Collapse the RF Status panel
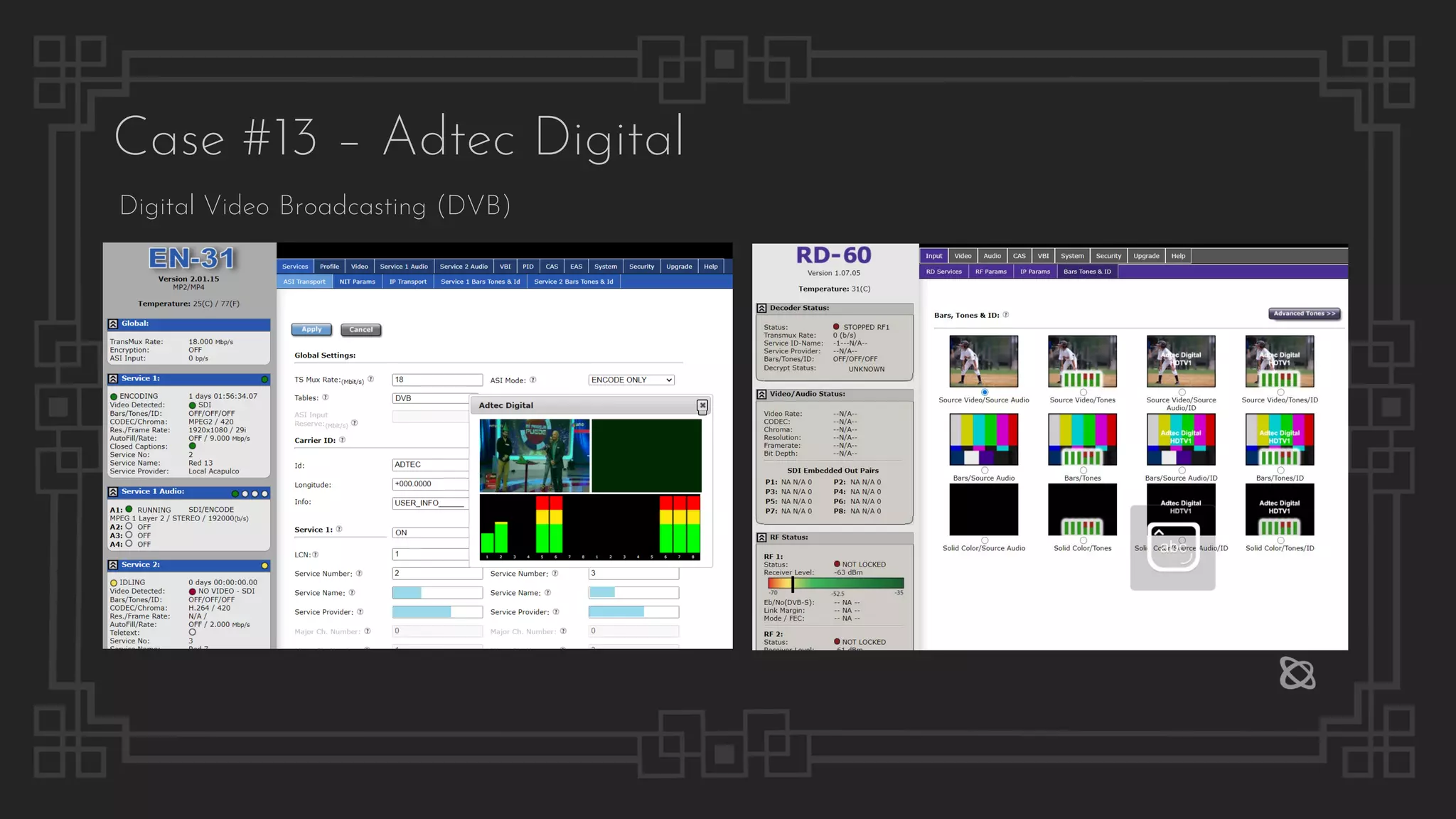 (761, 538)
